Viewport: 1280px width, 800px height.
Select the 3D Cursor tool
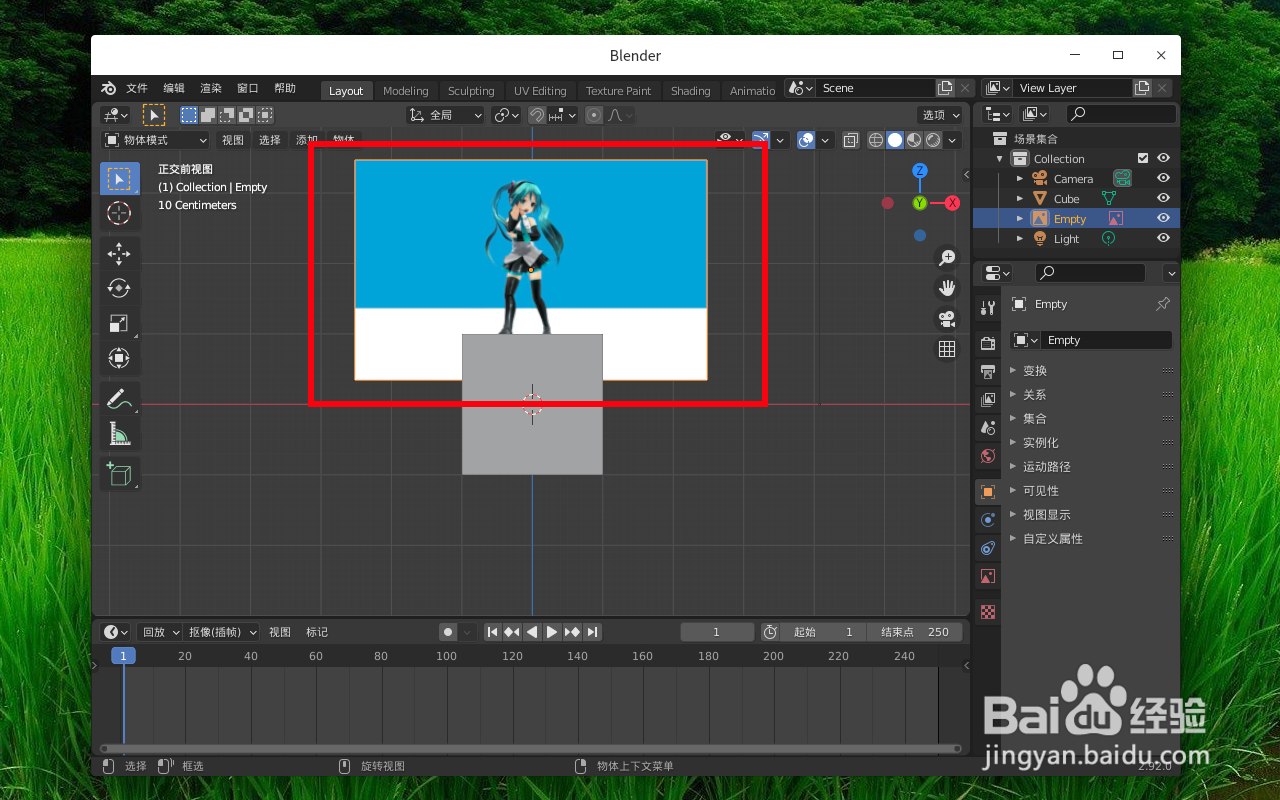pos(119,213)
